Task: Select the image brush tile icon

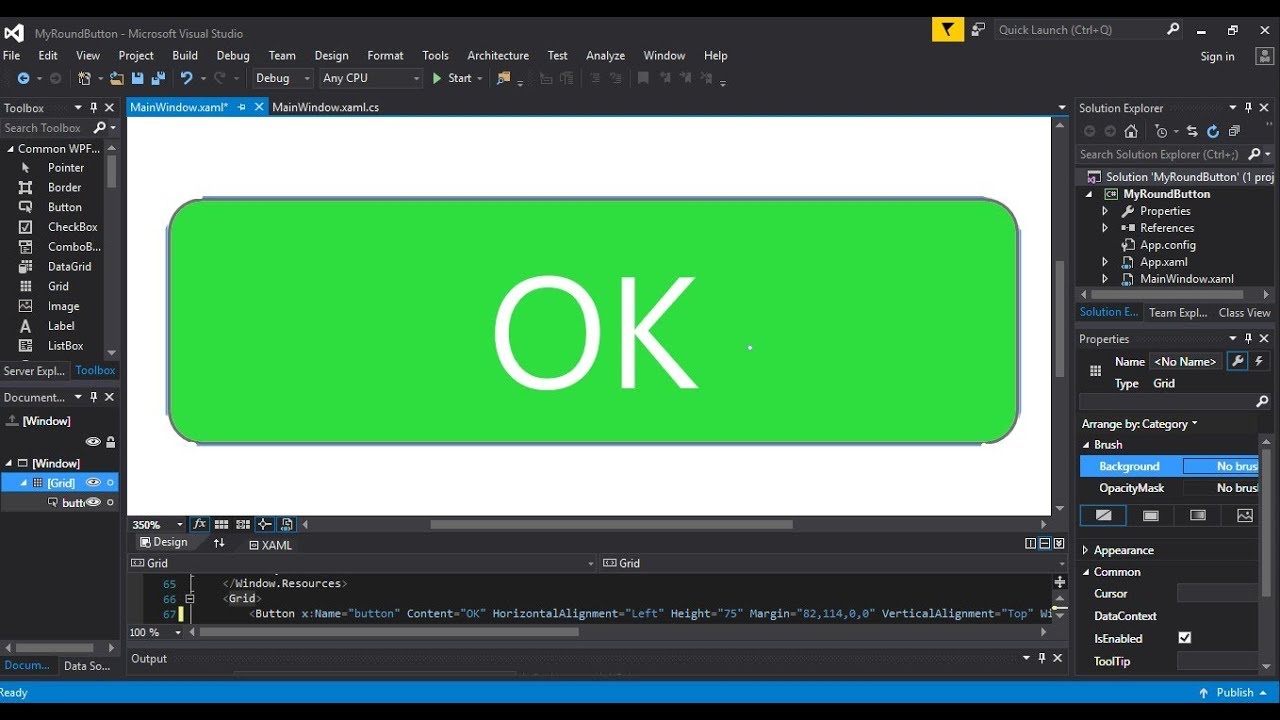Action: (x=1245, y=516)
